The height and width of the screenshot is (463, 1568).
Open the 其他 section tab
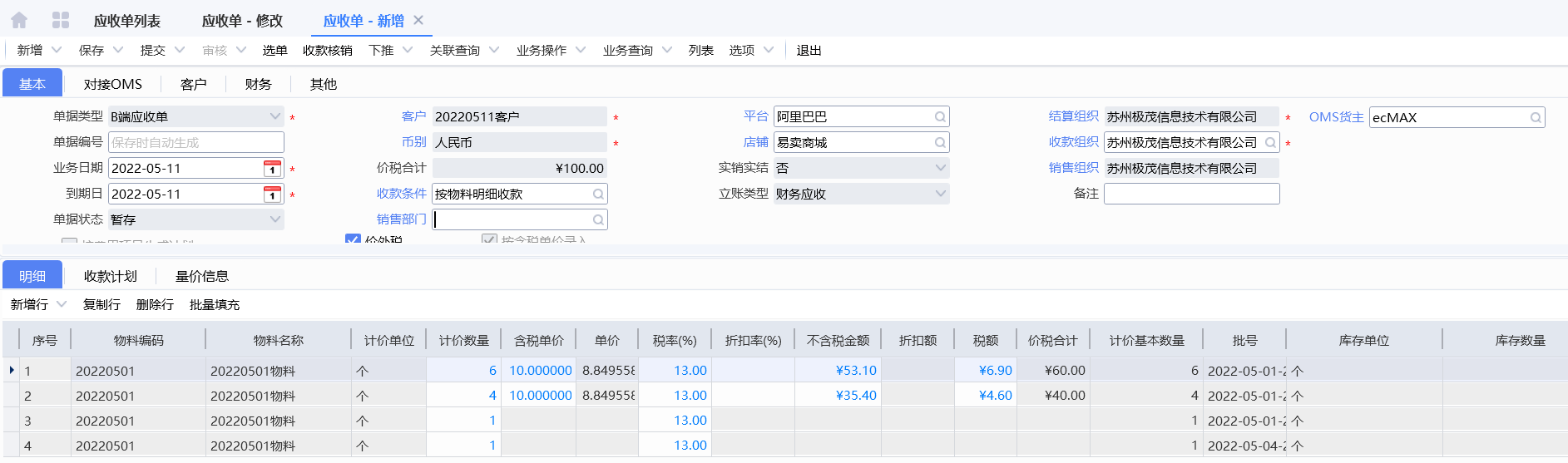[323, 84]
